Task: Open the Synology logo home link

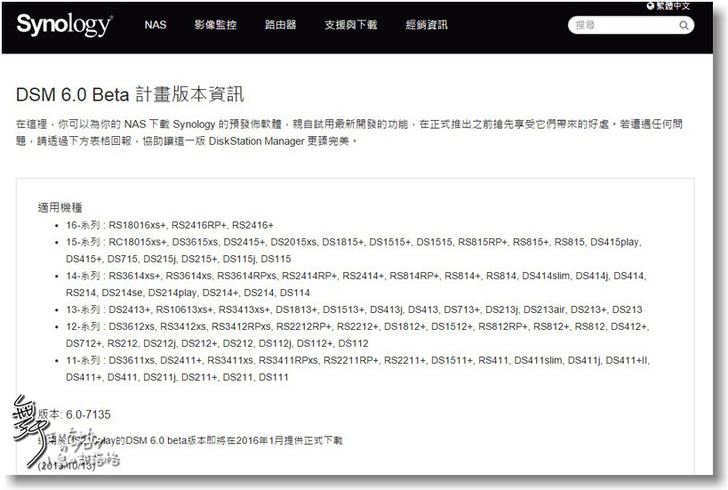Action: [65, 25]
